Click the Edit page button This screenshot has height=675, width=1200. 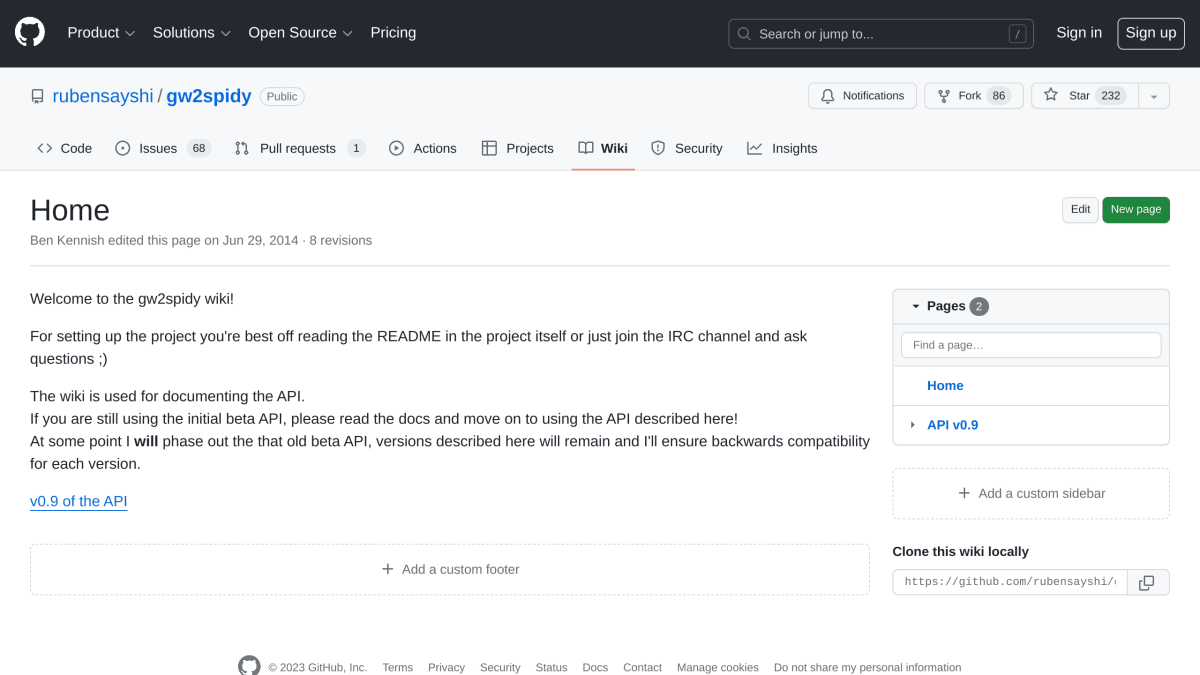(1080, 210)
